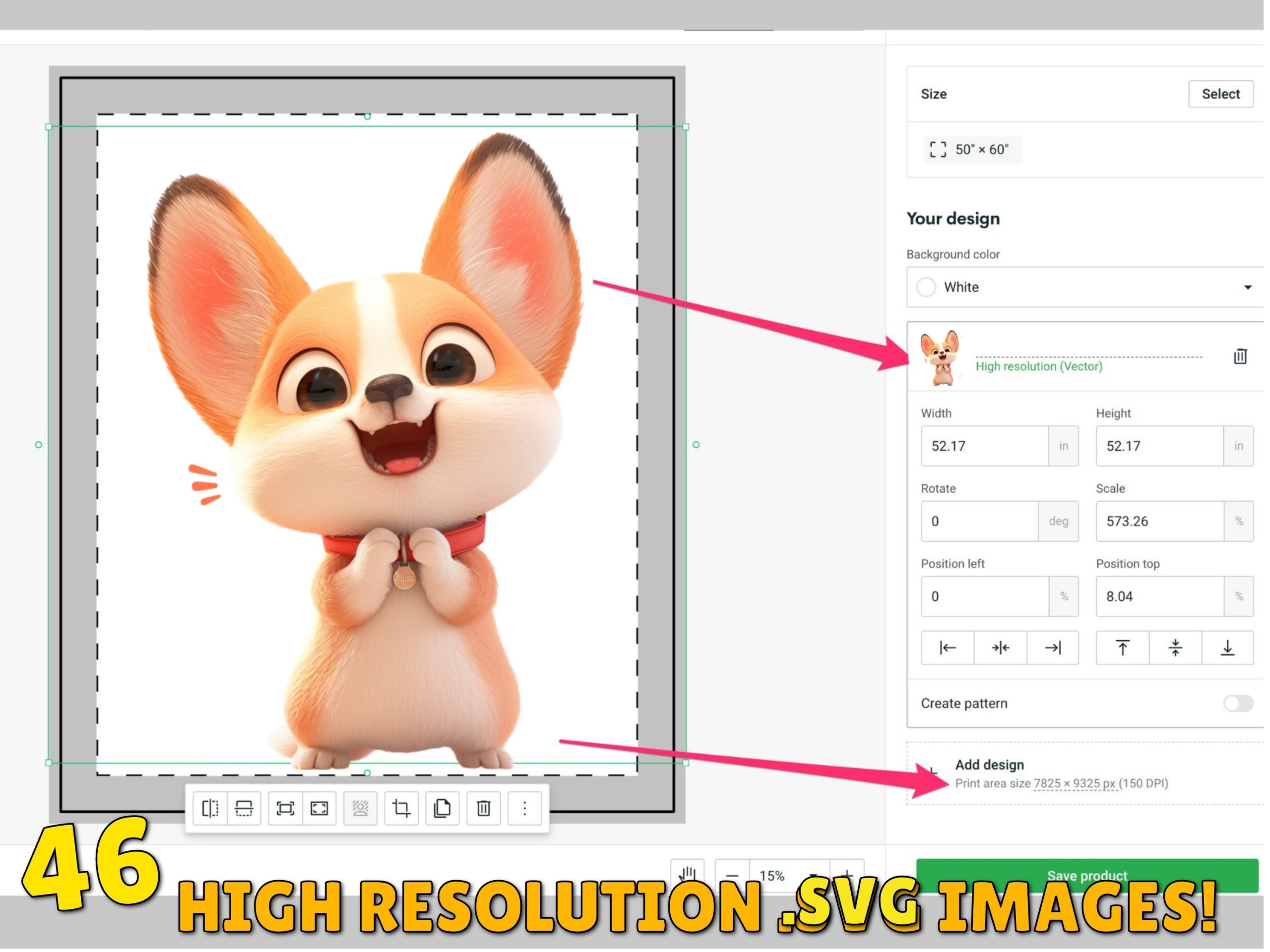Click the trash icon in the floating toolbar
Screen dimensions: 1270x952
coord(483,810)
